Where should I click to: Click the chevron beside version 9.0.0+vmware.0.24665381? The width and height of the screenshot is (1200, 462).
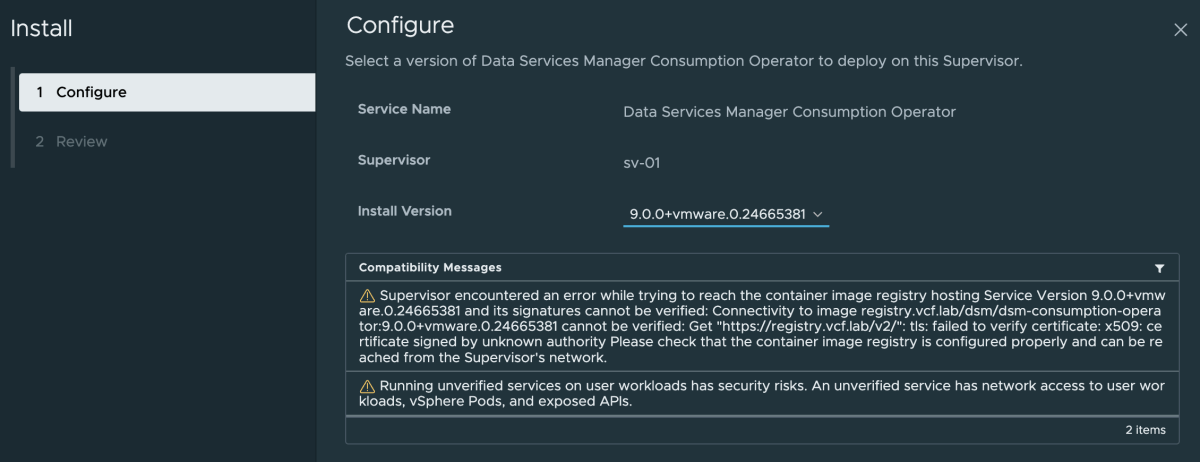pyautogui.click(x=817, y=214)
